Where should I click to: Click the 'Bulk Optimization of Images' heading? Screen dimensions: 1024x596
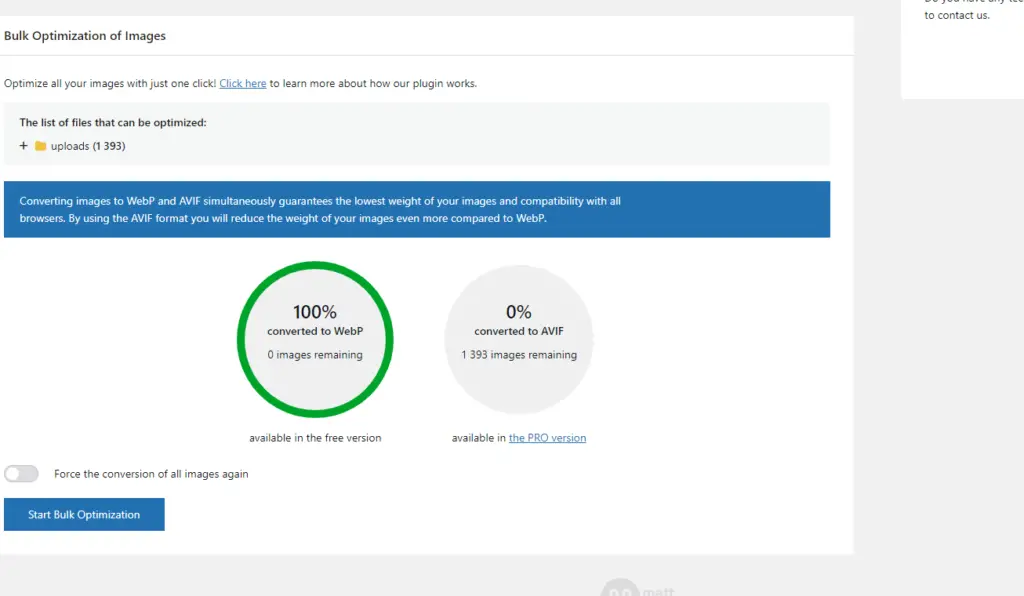(85, 36)
